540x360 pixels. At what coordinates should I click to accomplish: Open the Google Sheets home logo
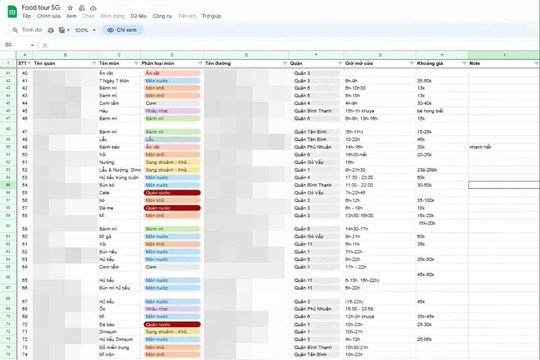coord(12,11)
